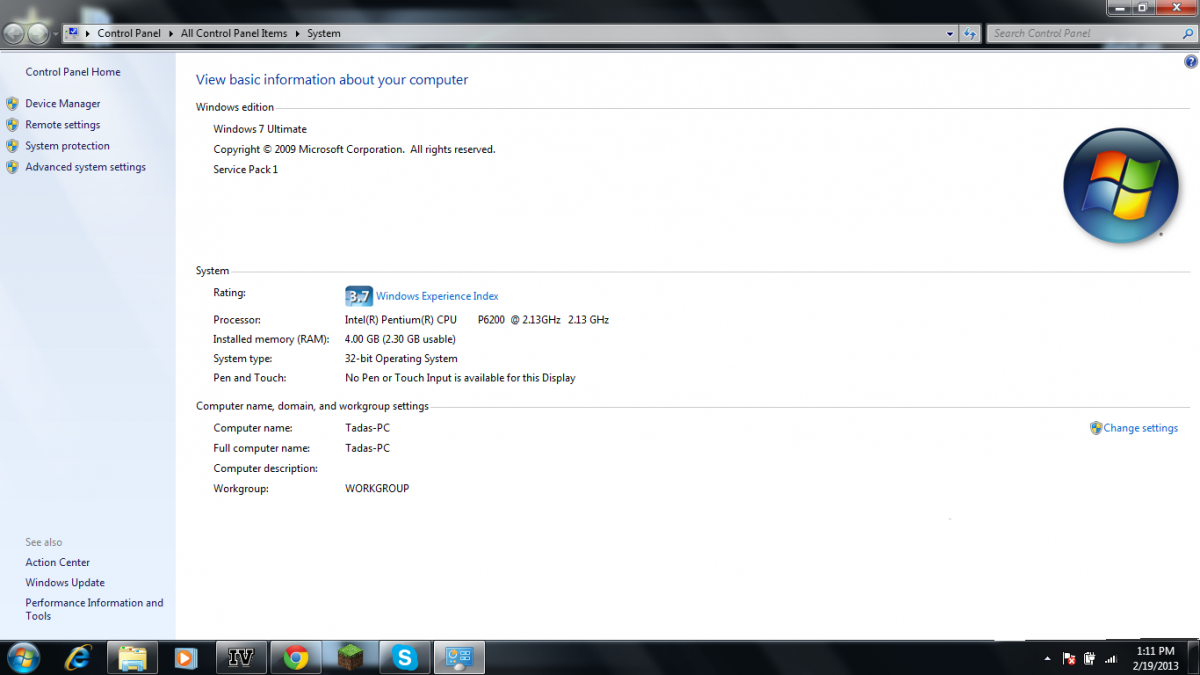Click the 'View basic information about your computer' heading
The width and height of the screenshot is (1200, 675).
click(x=332, y=80)
